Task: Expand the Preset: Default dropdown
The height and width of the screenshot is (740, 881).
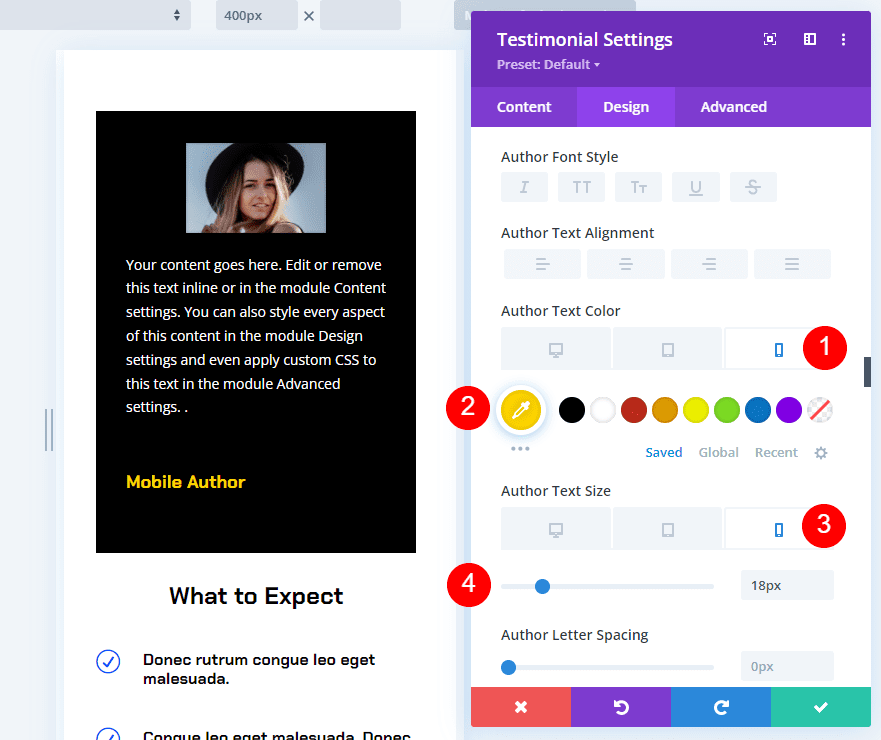Action: 548,65
